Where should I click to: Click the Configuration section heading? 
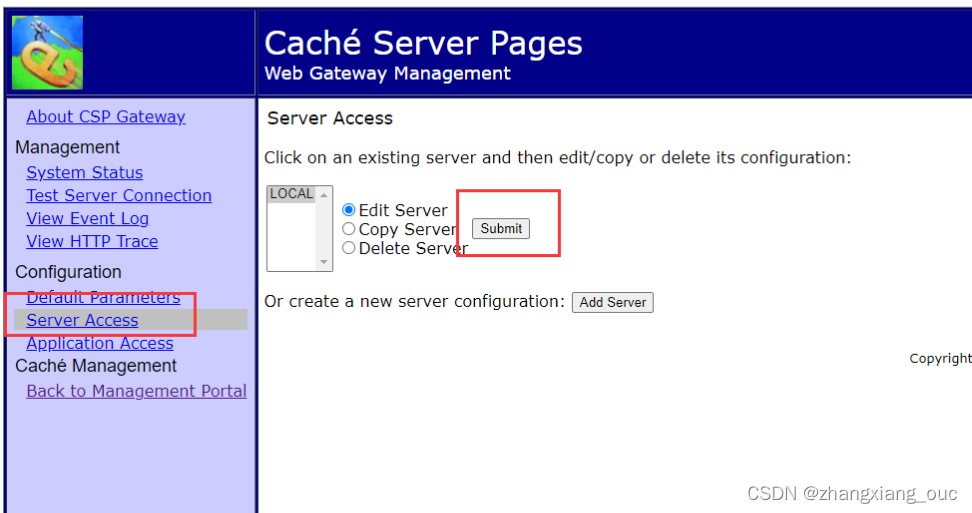(68, 272)
